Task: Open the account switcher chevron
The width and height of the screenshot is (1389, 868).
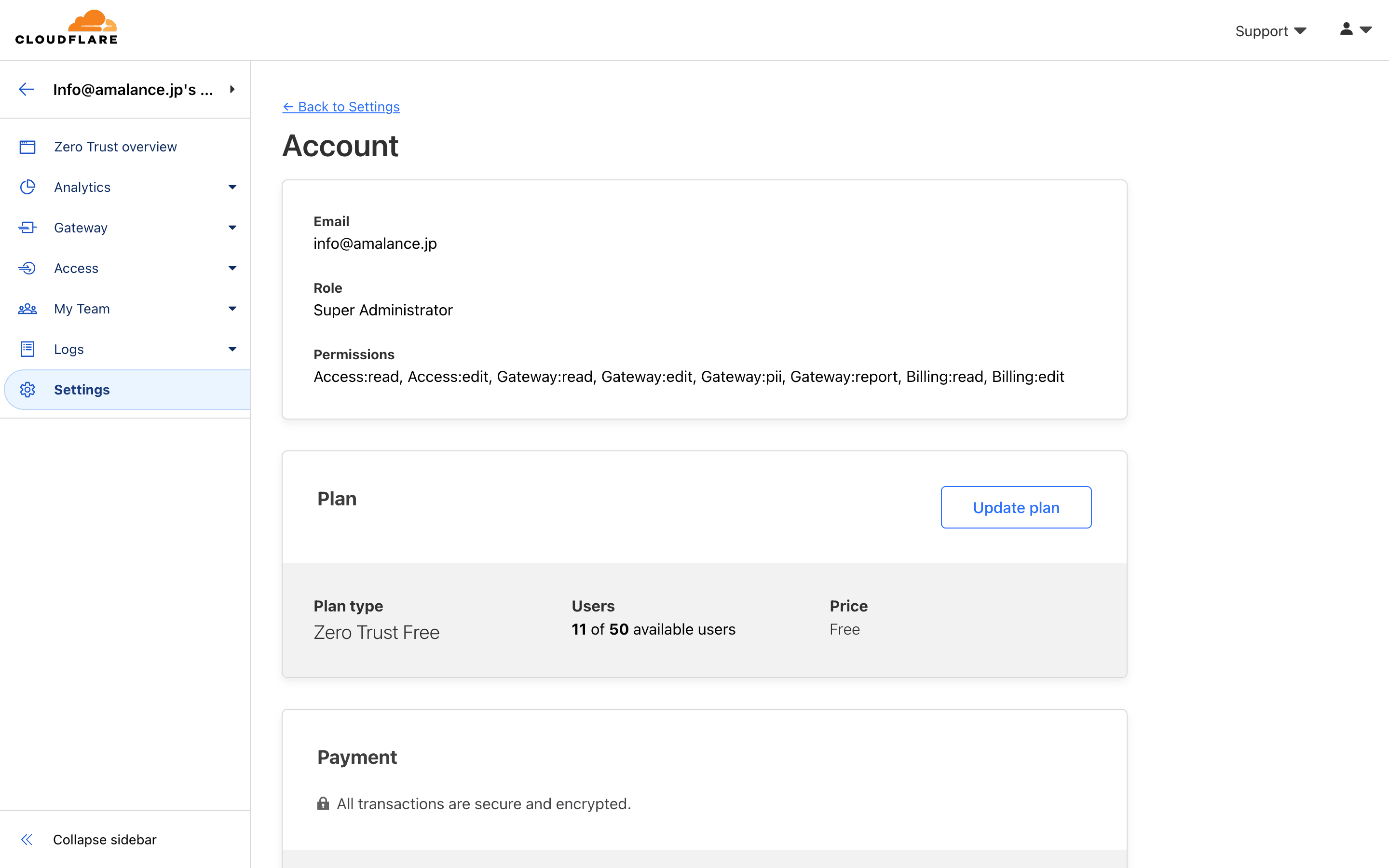Action: coord(232,89)
